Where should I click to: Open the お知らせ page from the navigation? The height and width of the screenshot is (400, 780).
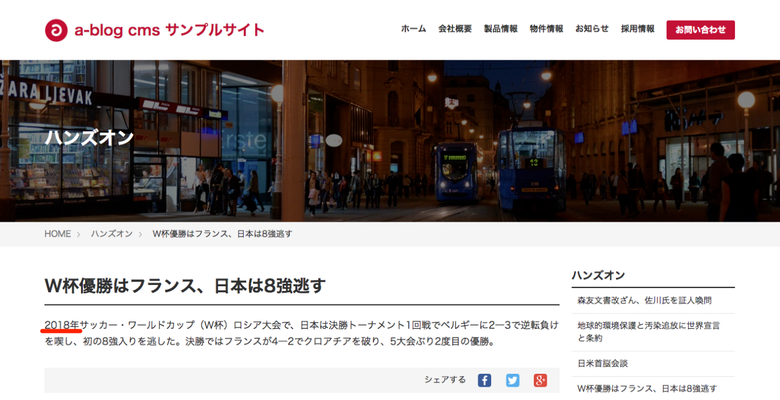592,29
